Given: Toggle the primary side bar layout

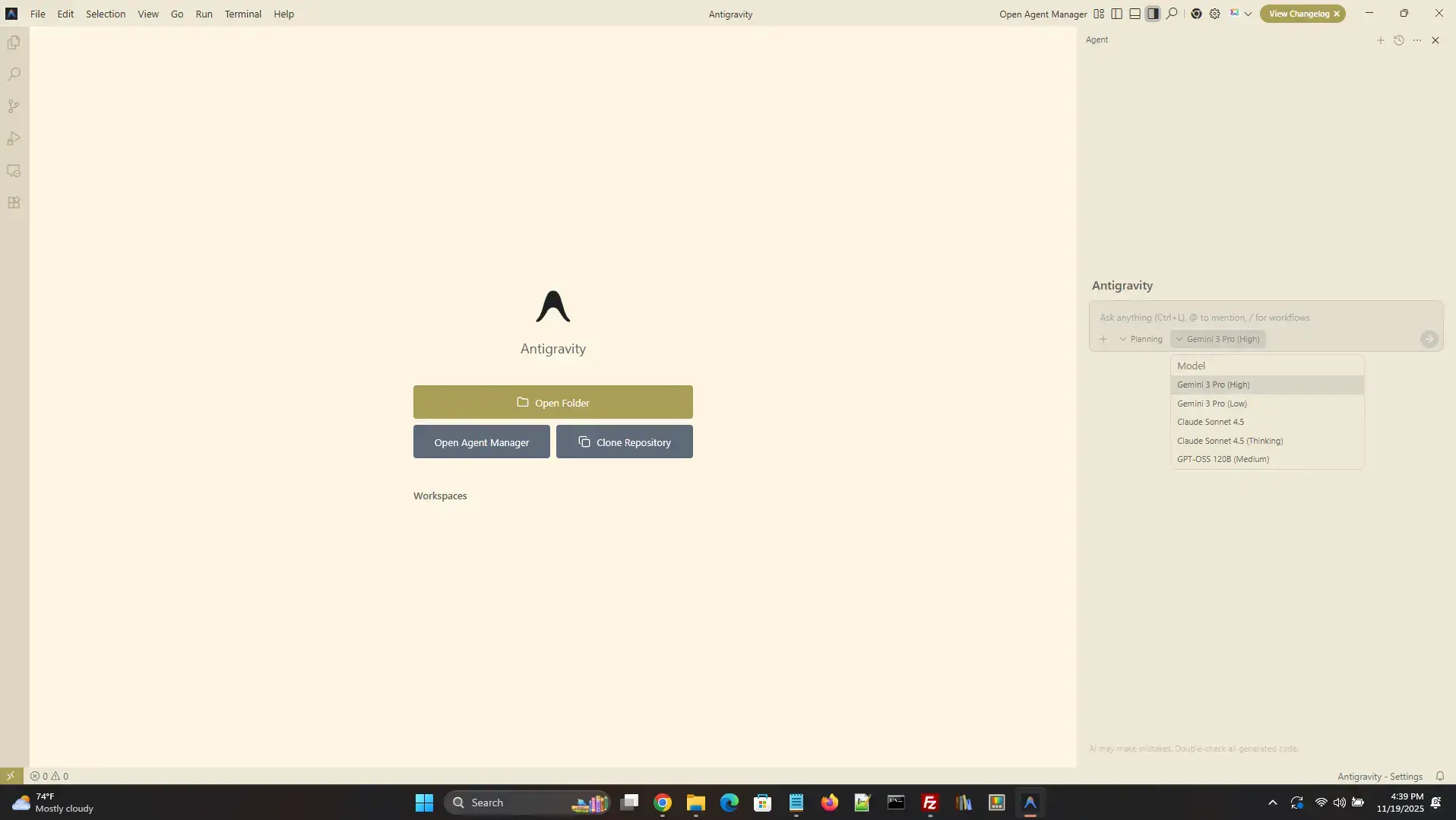Looking at the screenshot, I should click(1116, 14).
